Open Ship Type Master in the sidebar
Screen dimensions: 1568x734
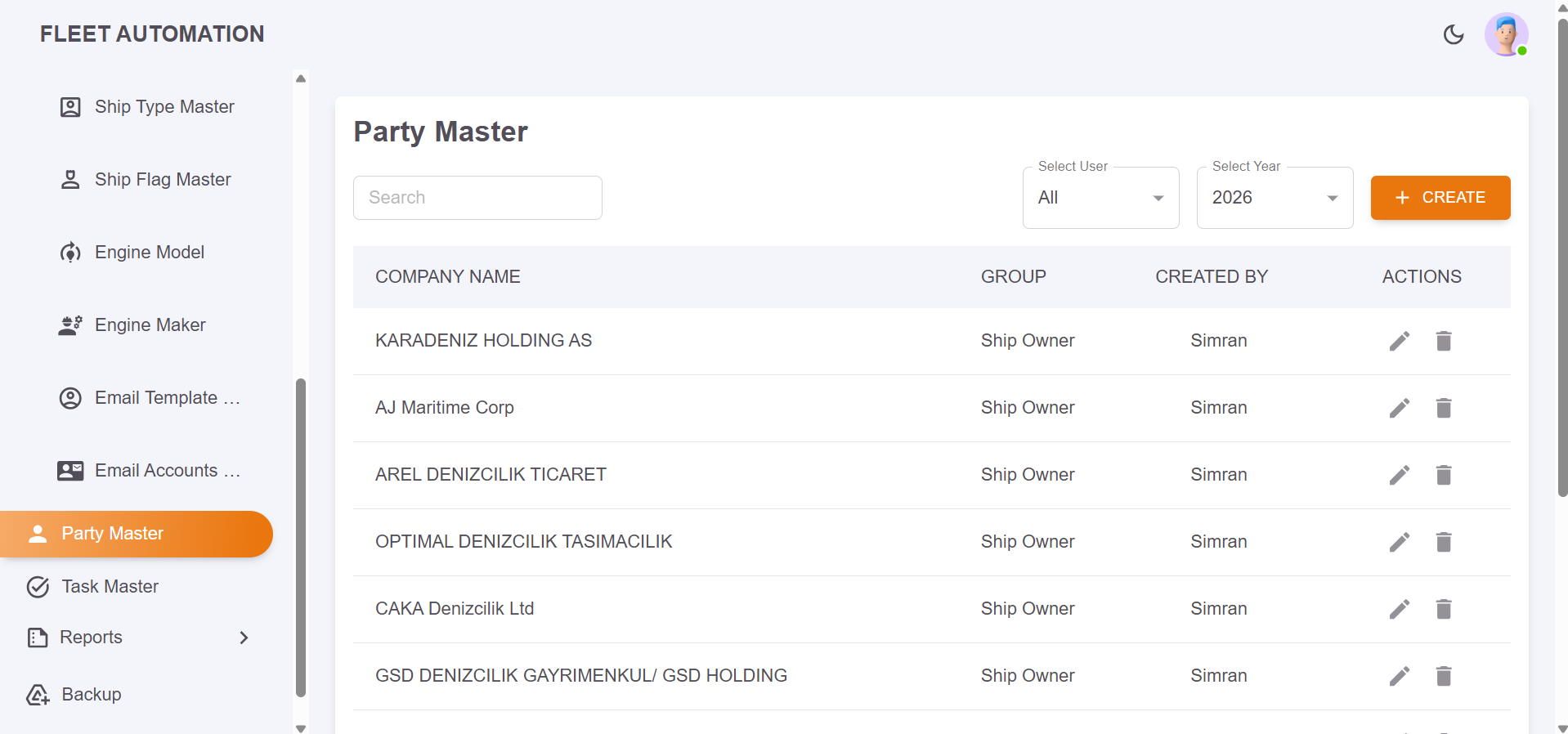point(164,107)
